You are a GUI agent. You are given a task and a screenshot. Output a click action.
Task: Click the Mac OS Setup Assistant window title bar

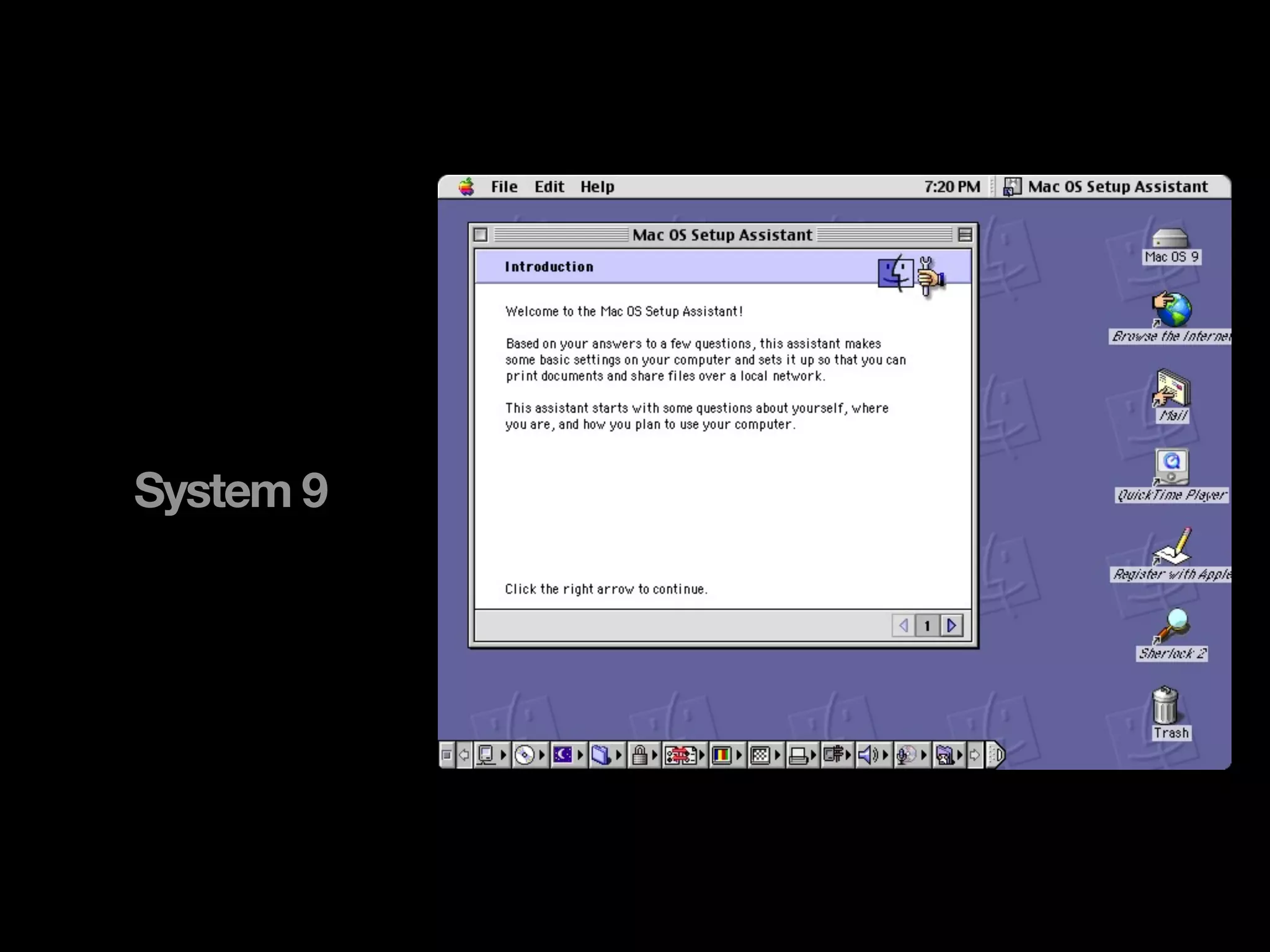[722, 235]
